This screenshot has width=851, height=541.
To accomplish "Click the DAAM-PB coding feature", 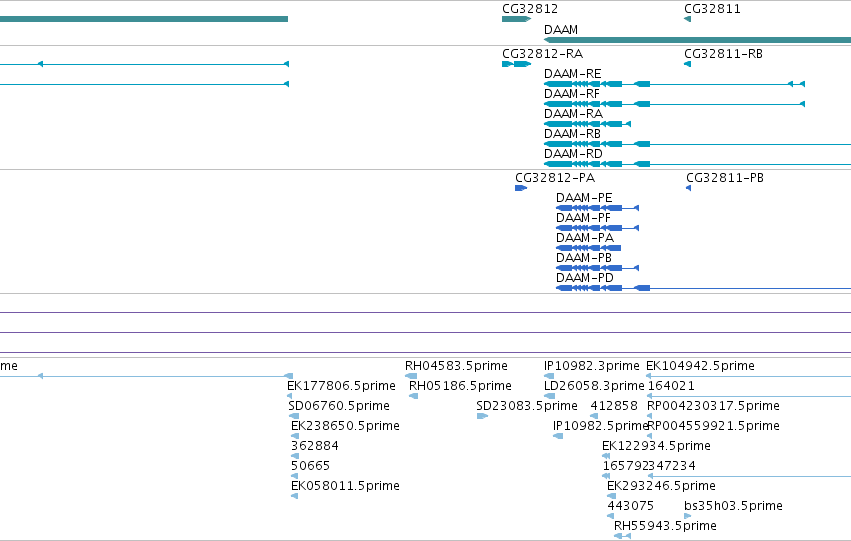I will coord(598,268).
